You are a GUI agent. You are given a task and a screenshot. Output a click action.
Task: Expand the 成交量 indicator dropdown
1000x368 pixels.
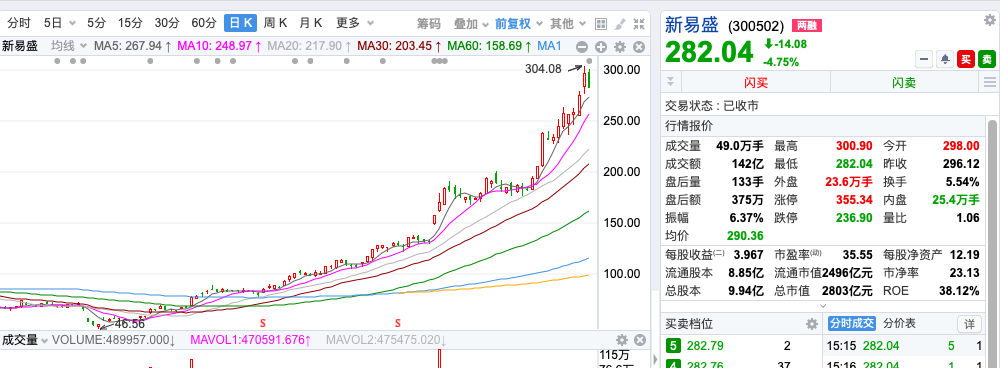25,340
